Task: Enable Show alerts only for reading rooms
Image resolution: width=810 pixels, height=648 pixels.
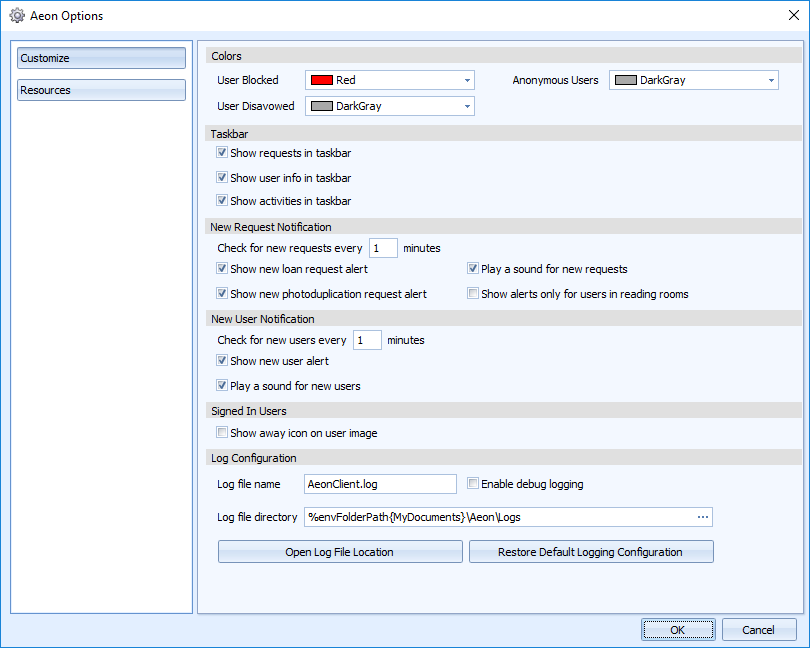Action: [473, 294]
